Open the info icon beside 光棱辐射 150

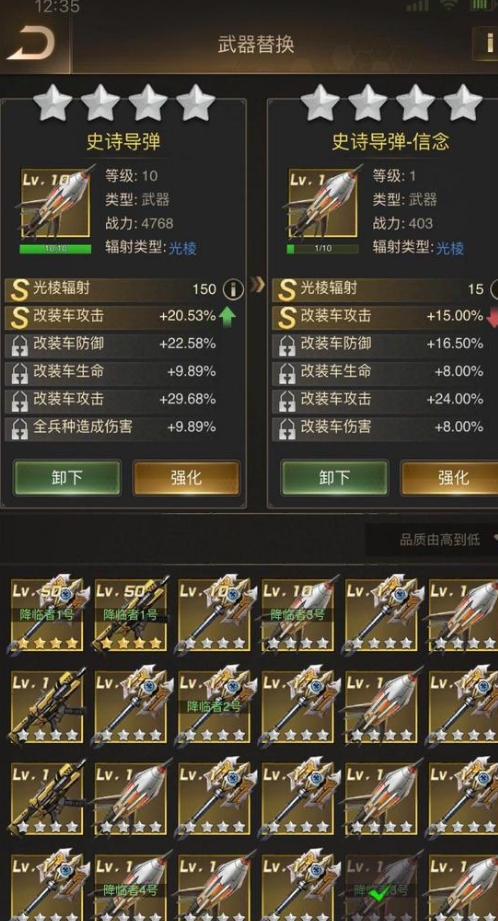233,289
